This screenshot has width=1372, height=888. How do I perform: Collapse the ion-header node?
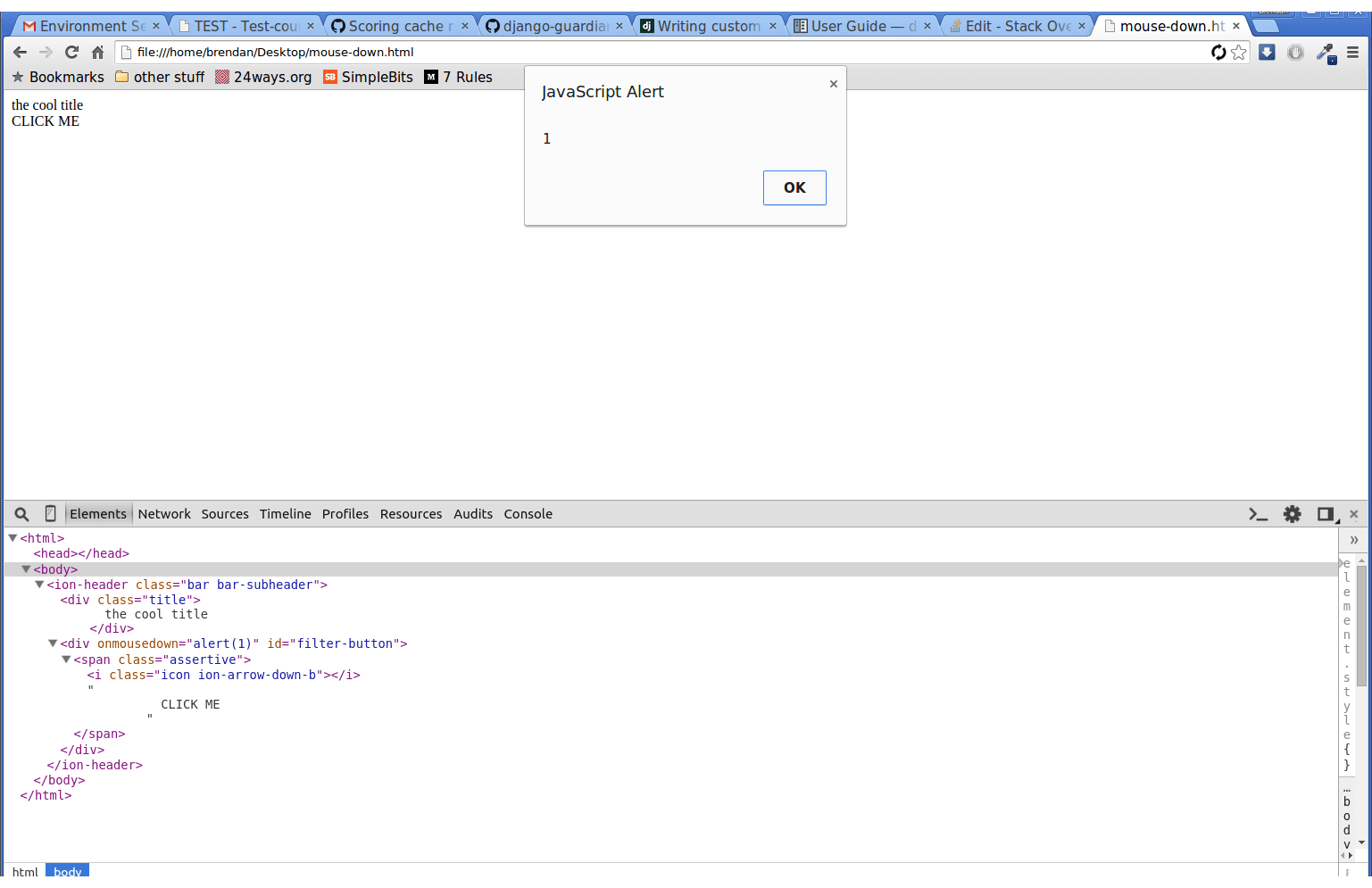(x=39, y=585)
